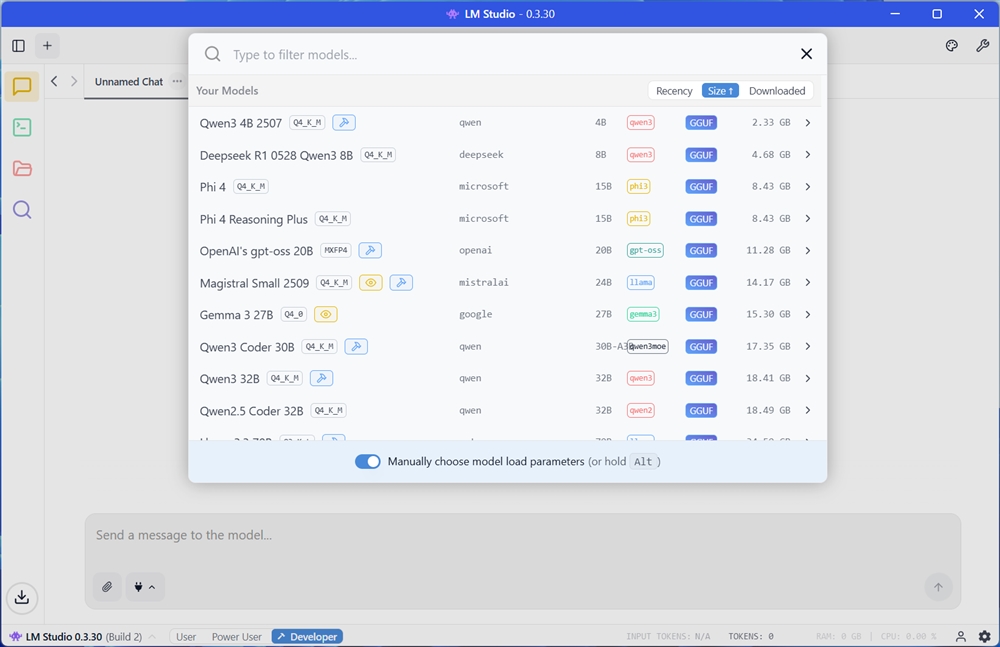Expand the Magistral Small 2509 chevron
This screenshot has height=647, width=1000.
(x=807, y=282)
